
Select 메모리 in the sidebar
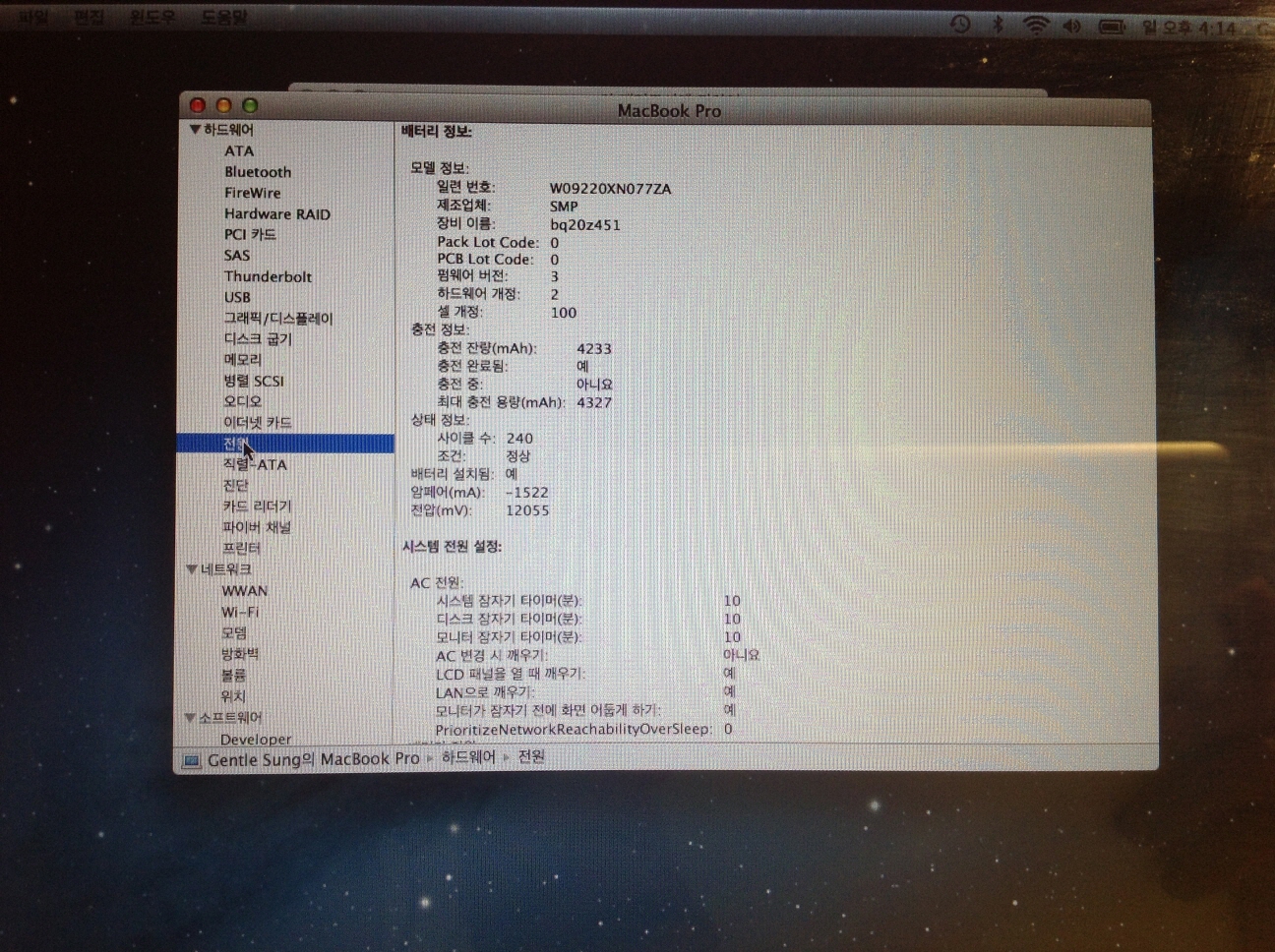242,360
